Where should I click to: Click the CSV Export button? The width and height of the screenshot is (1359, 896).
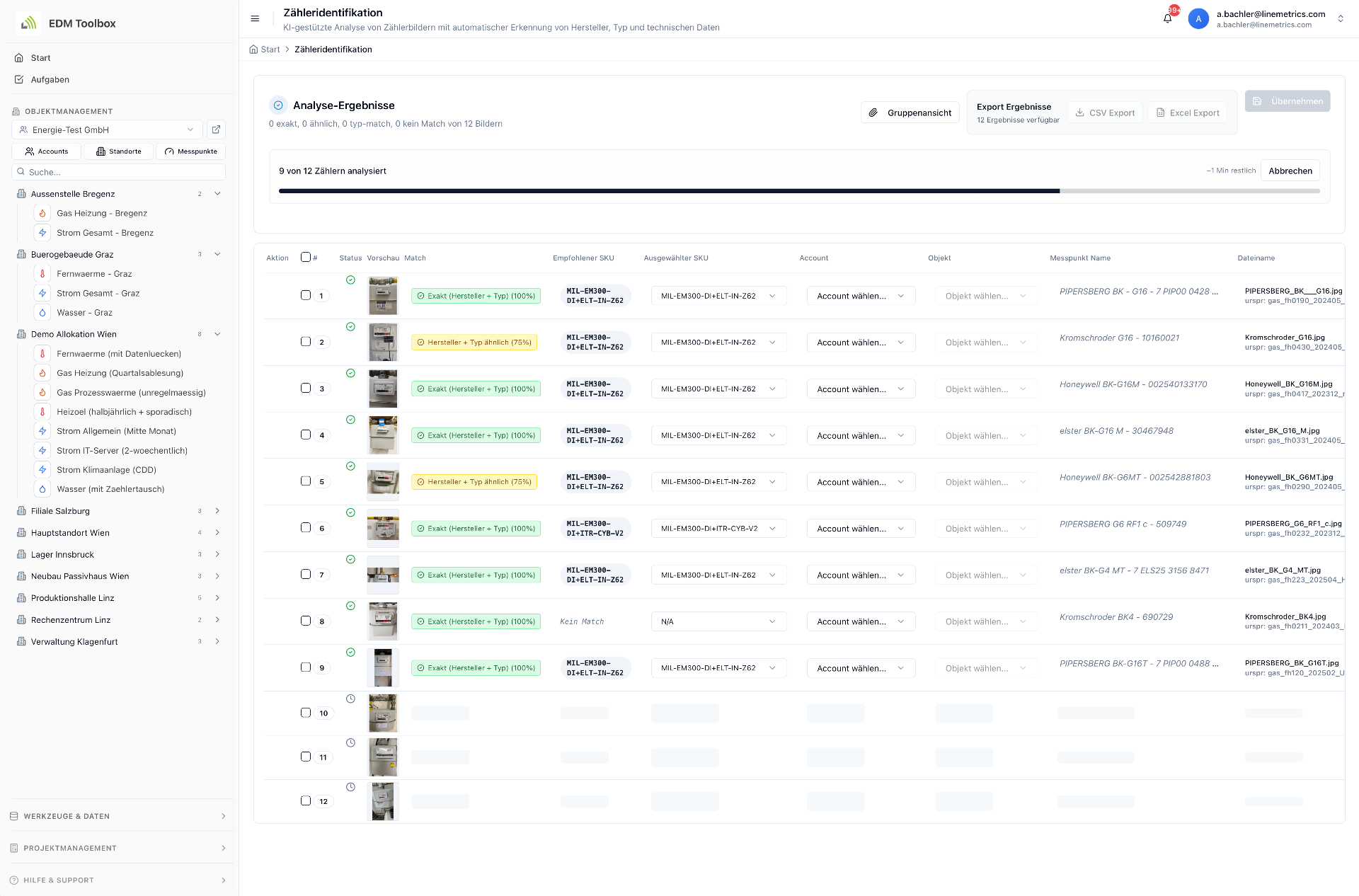click(1105, 113)
